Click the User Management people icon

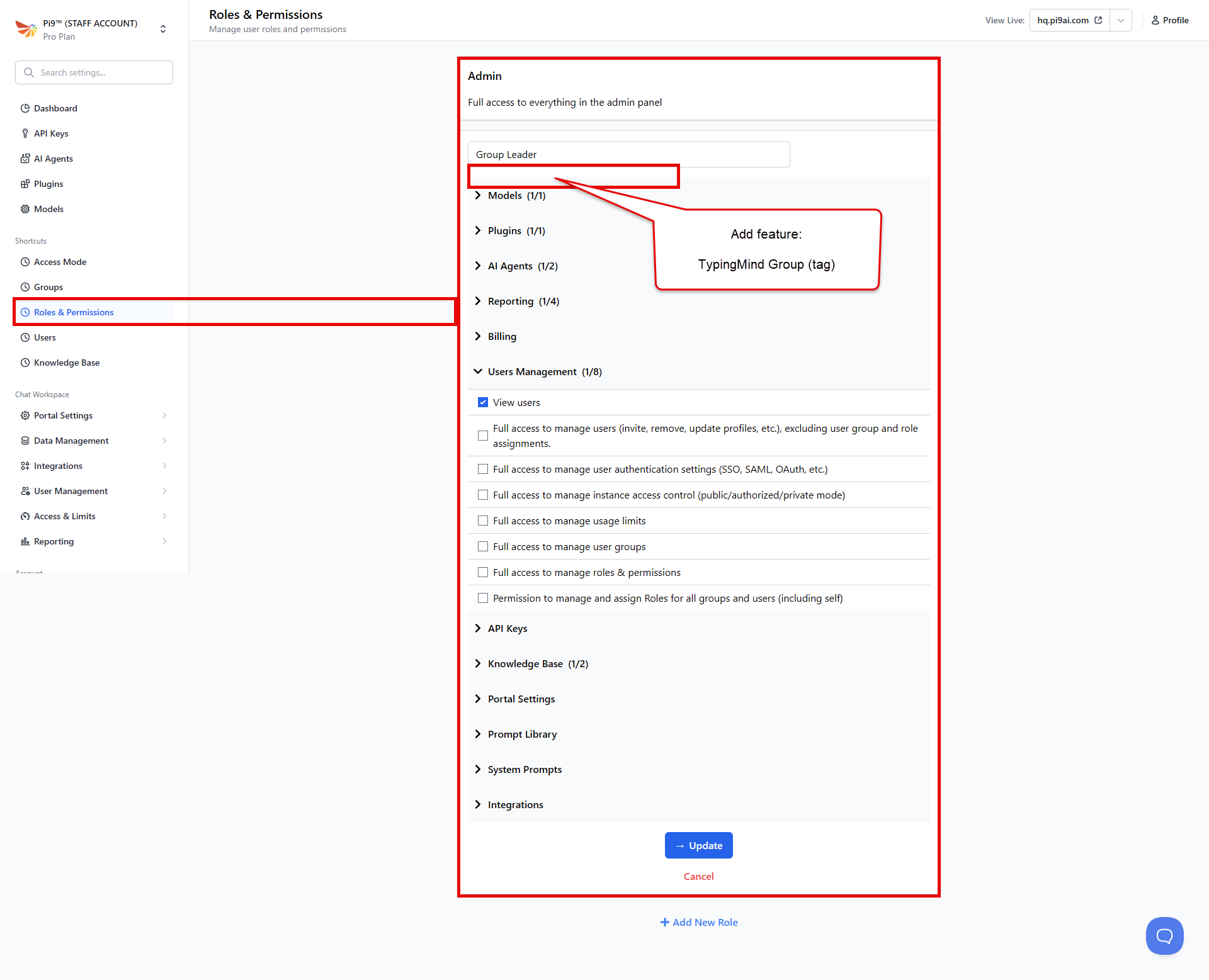click(x=25, y=491)
